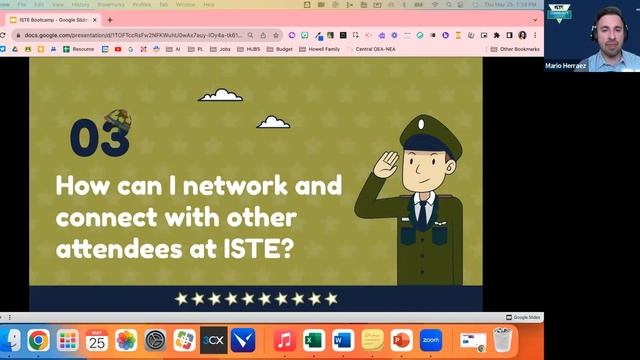The width and height of the screenshot is (640, 360).
Task: Open a new tab with plus button
Action: tap(110, 20)
